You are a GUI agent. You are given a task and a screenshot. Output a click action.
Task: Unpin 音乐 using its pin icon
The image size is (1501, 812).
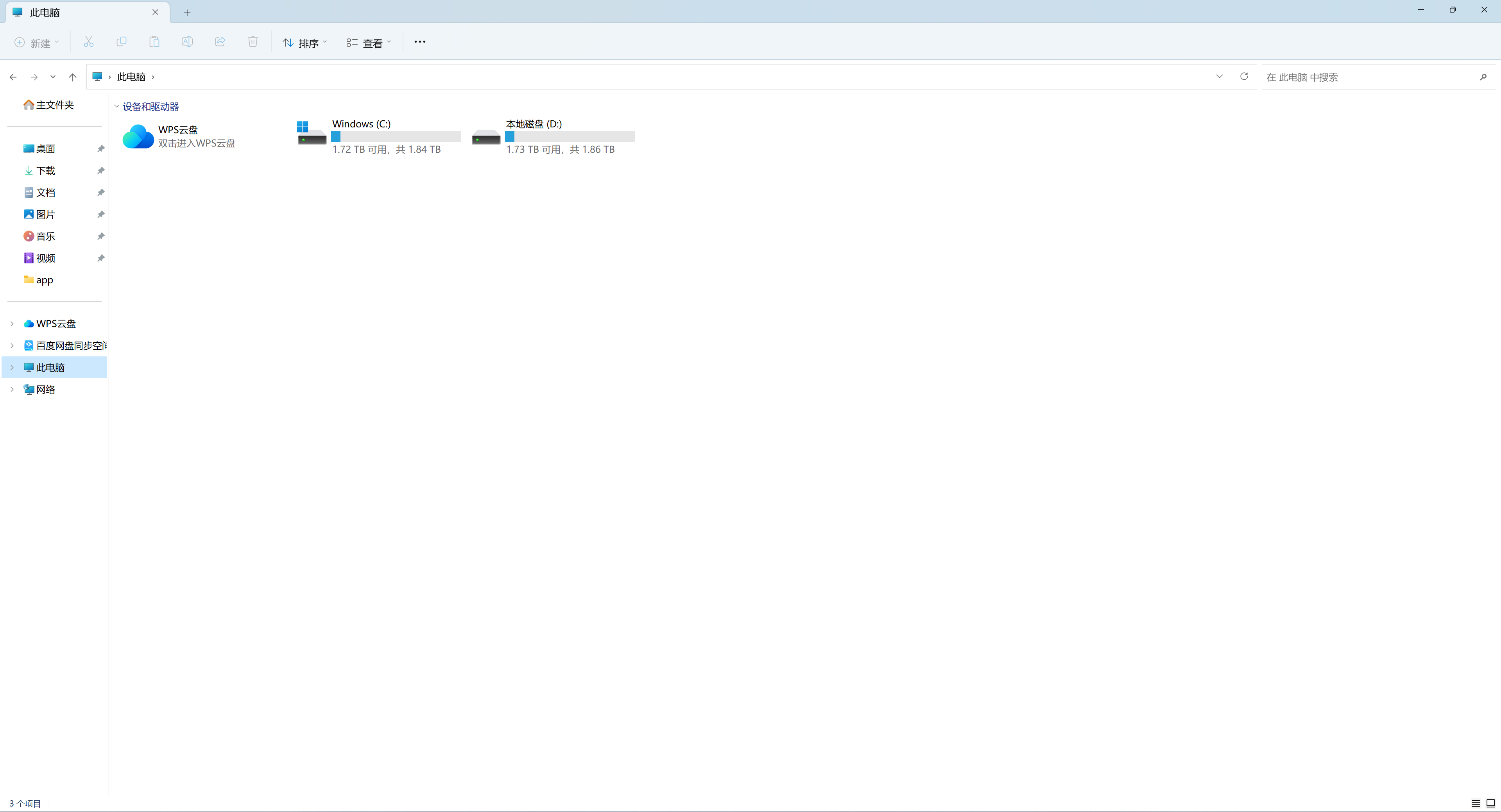pos(101,236)
